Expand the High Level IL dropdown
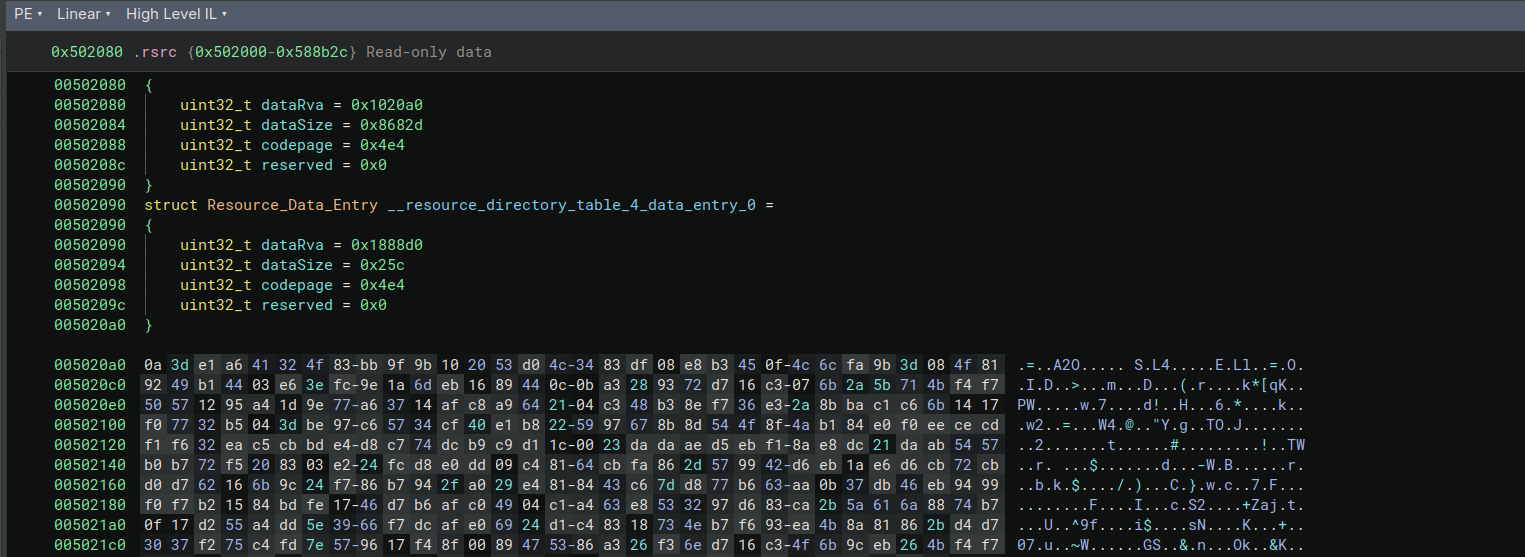1525x557 pixels. (x=176, y=14)
